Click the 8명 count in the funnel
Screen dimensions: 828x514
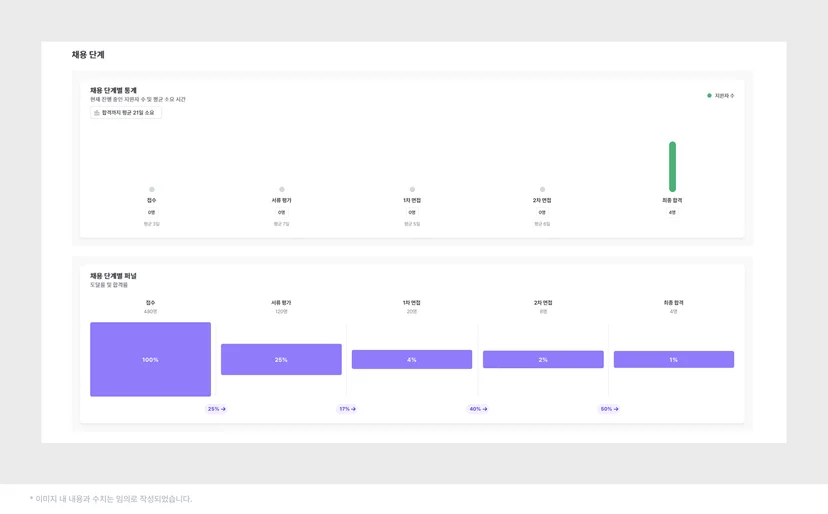(543, 312)
